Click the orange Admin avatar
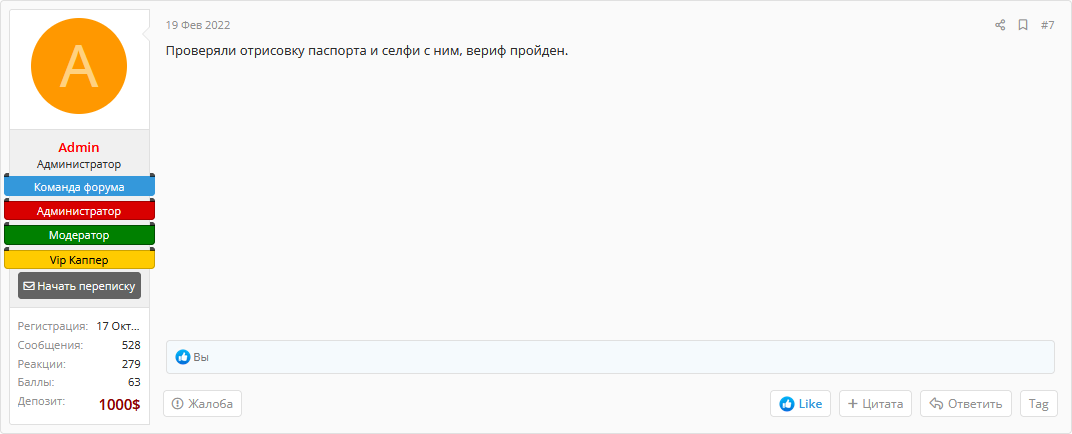This screenshot has width=1072, height=434. coord(79,66)
